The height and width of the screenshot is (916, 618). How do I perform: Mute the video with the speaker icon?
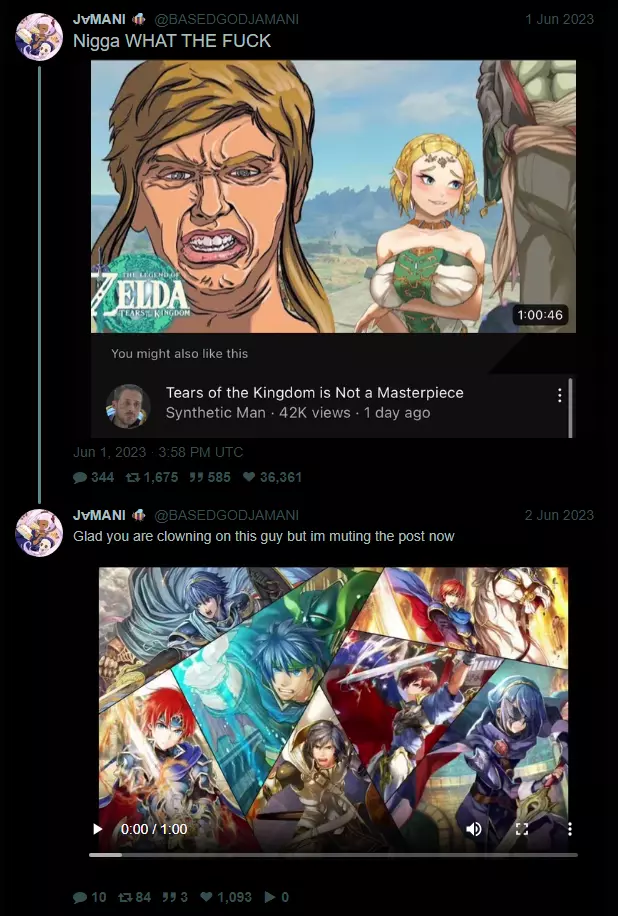coord(474,829)
